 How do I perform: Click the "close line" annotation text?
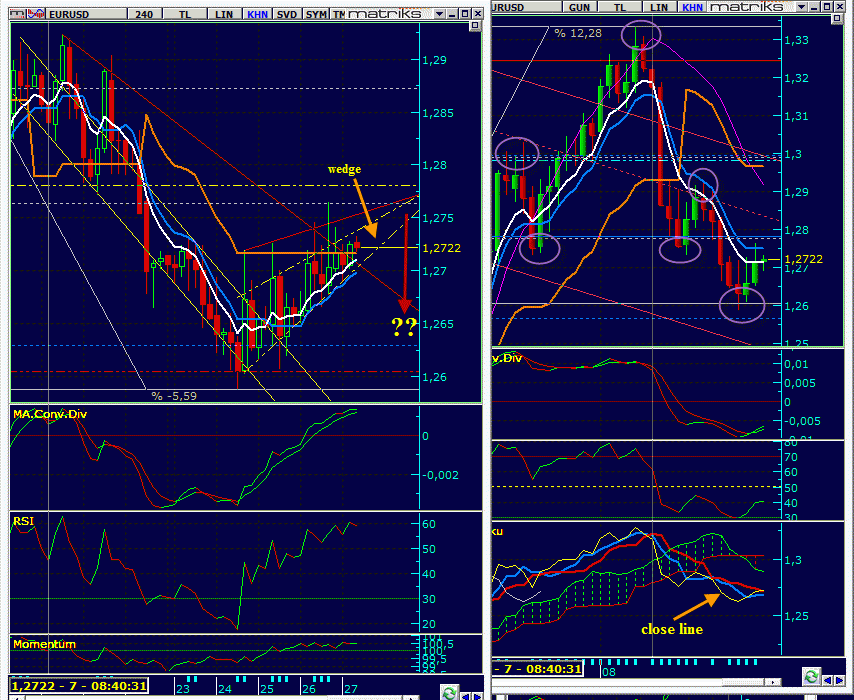coord(672,630)
